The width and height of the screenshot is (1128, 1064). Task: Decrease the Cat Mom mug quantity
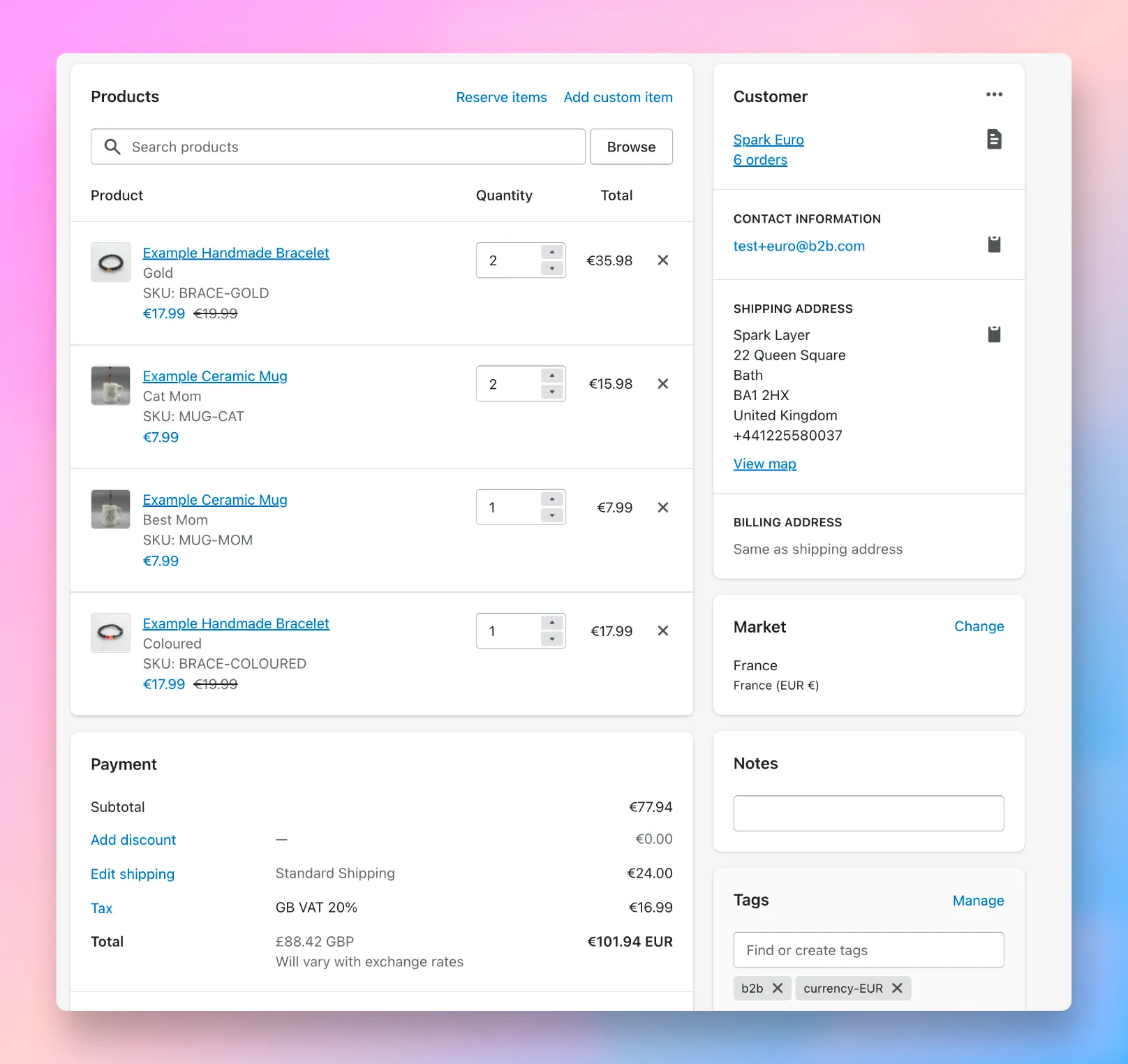[x=552, y=392]
